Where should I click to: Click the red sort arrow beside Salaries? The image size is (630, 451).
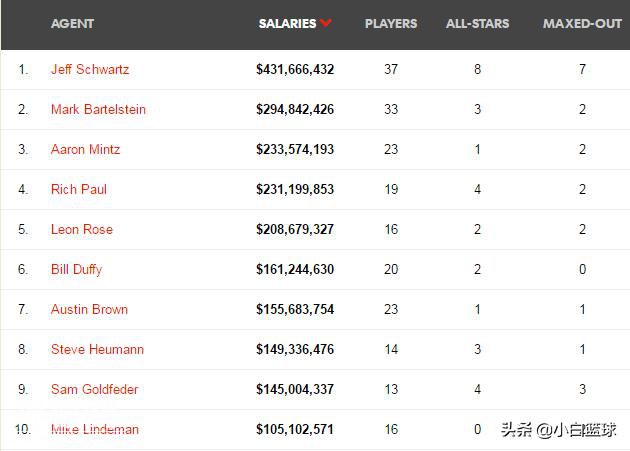(x=326, y=24)
